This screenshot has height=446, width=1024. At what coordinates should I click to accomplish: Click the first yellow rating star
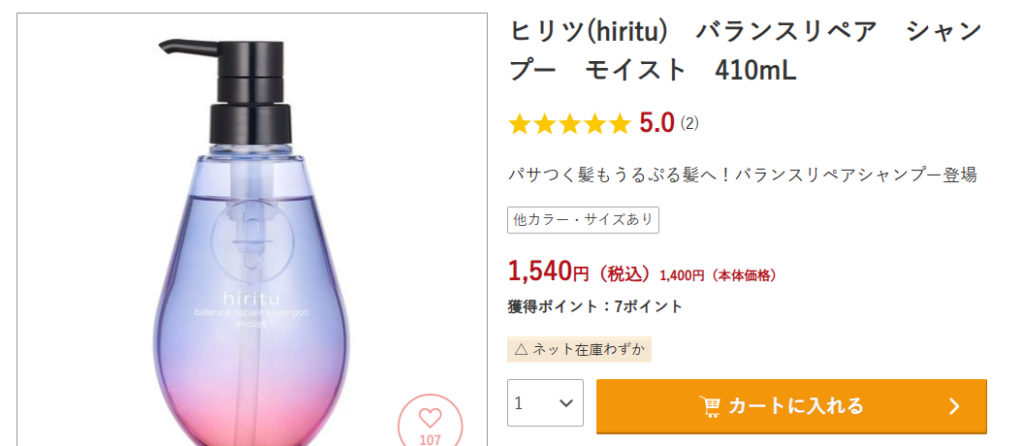coord(519,124)
